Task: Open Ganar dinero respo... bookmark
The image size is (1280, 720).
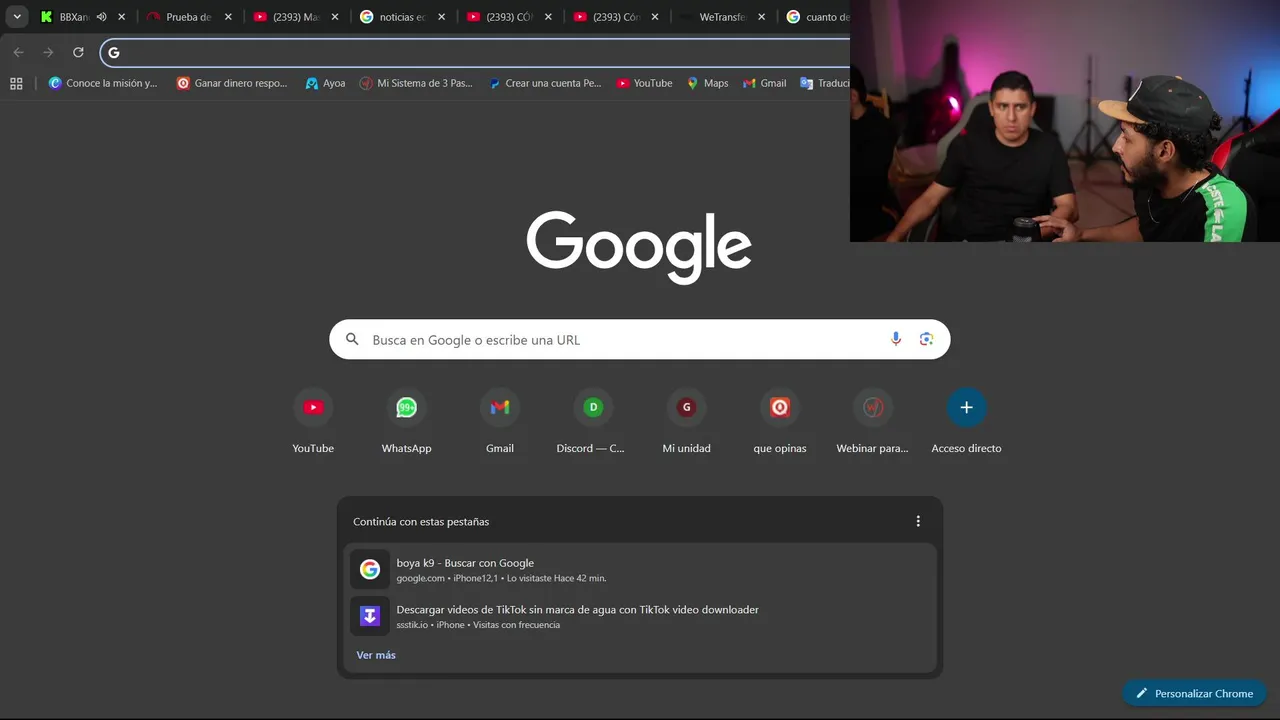Action: click(232, 84)
